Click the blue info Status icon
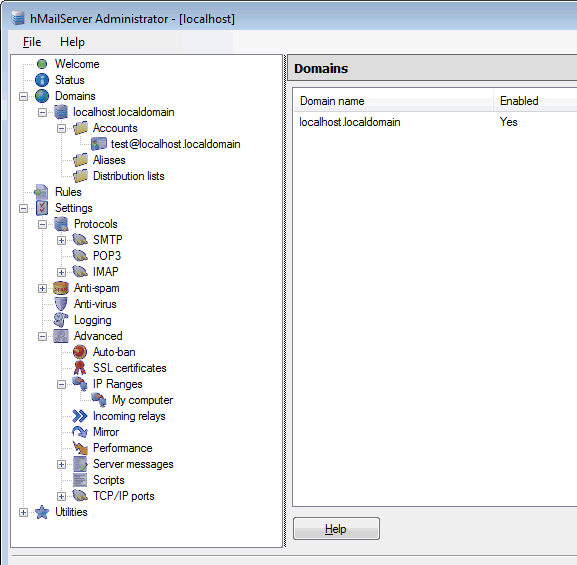The image size is (577, 565). point(42,80)
